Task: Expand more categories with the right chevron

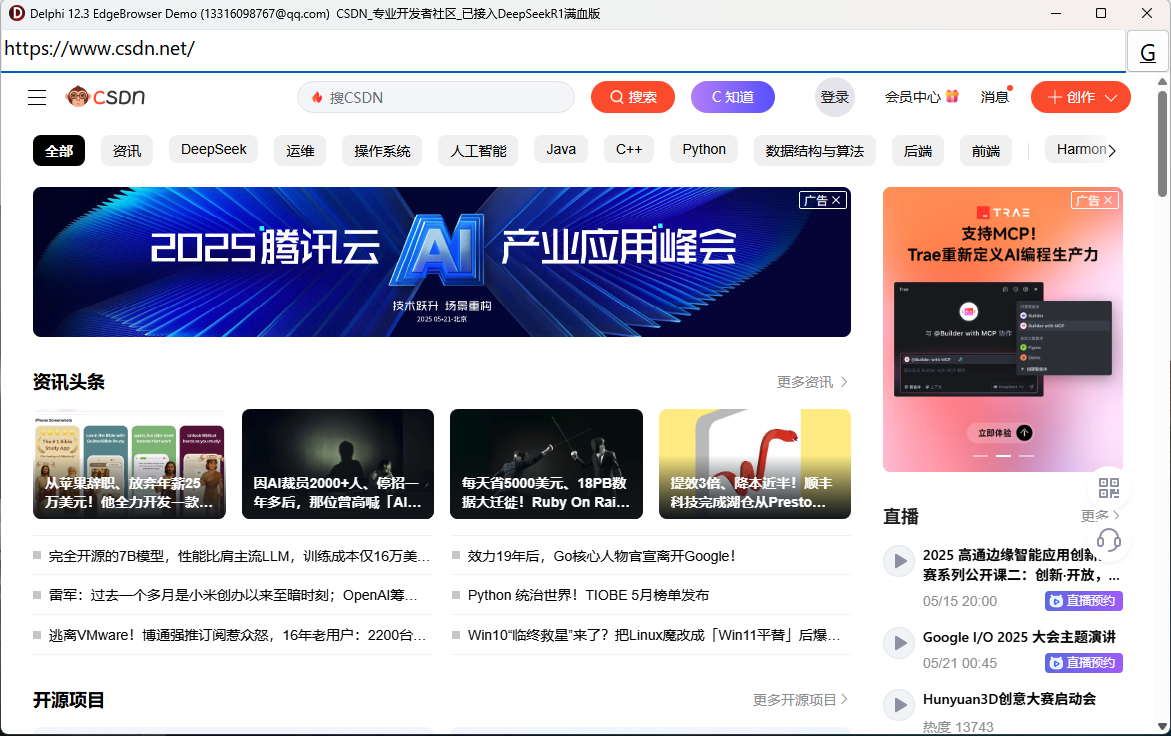Action: tap(1112, 151)
